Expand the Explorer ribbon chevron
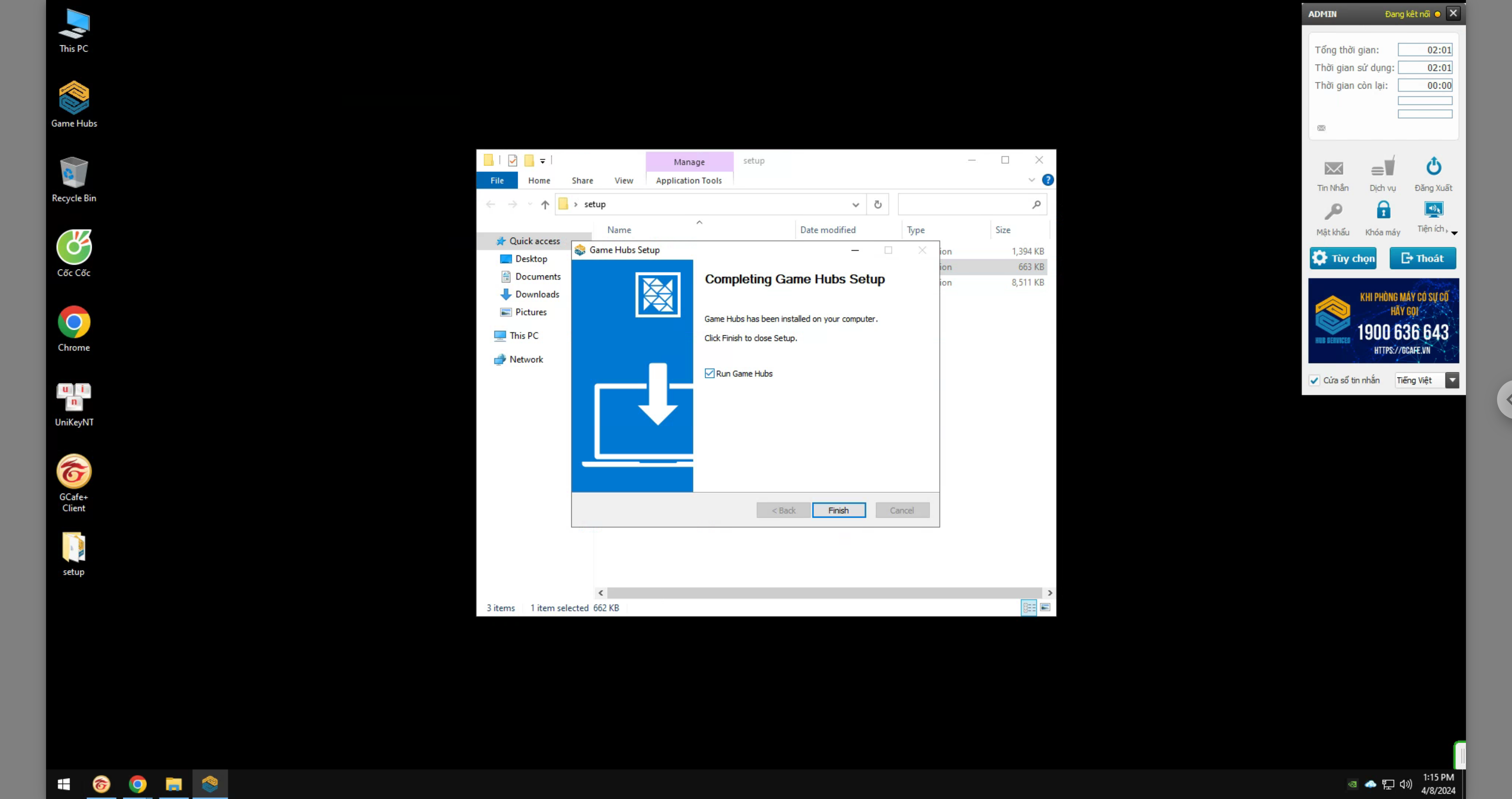The image size is (1512, 799). (x=1032, y=180)
